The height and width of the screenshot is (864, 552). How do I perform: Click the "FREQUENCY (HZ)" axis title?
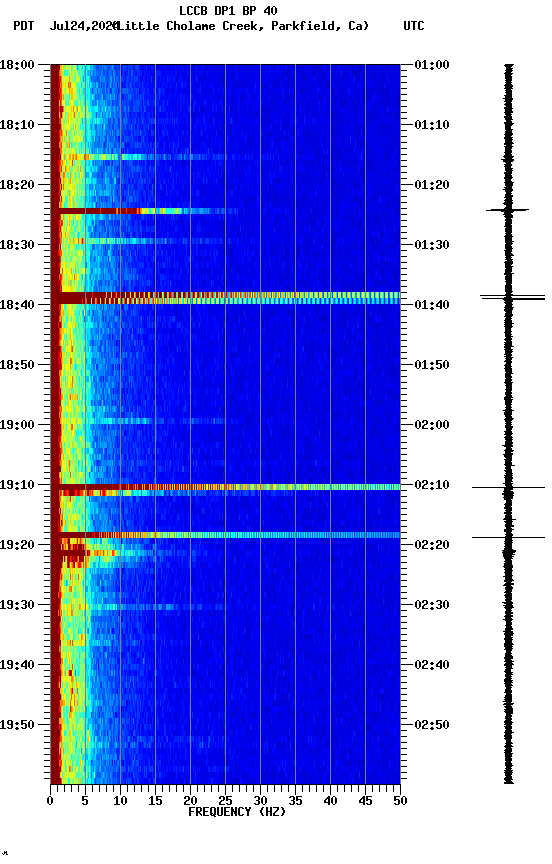coord(237,812)
